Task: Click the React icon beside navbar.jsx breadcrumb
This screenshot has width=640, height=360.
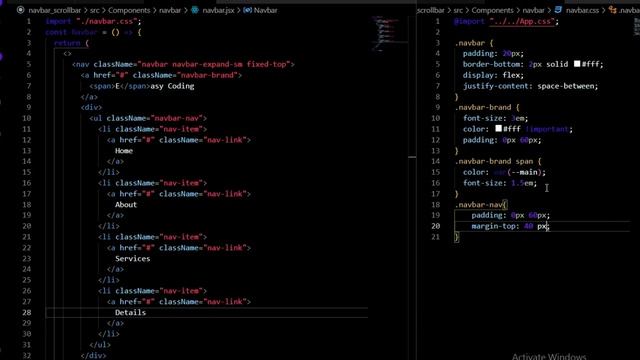Action: pos(195,10)
